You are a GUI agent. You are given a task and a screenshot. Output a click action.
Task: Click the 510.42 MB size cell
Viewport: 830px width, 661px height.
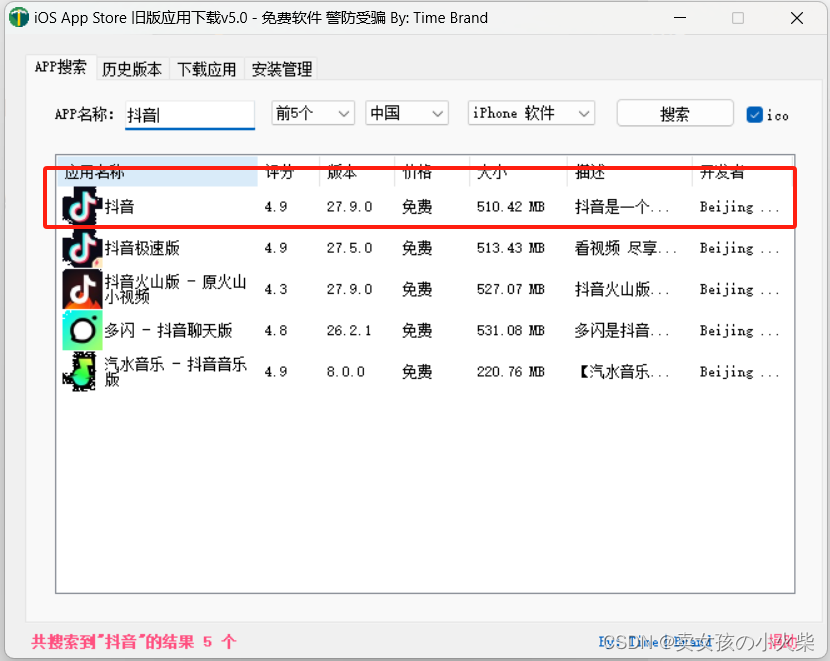(510, 206)
